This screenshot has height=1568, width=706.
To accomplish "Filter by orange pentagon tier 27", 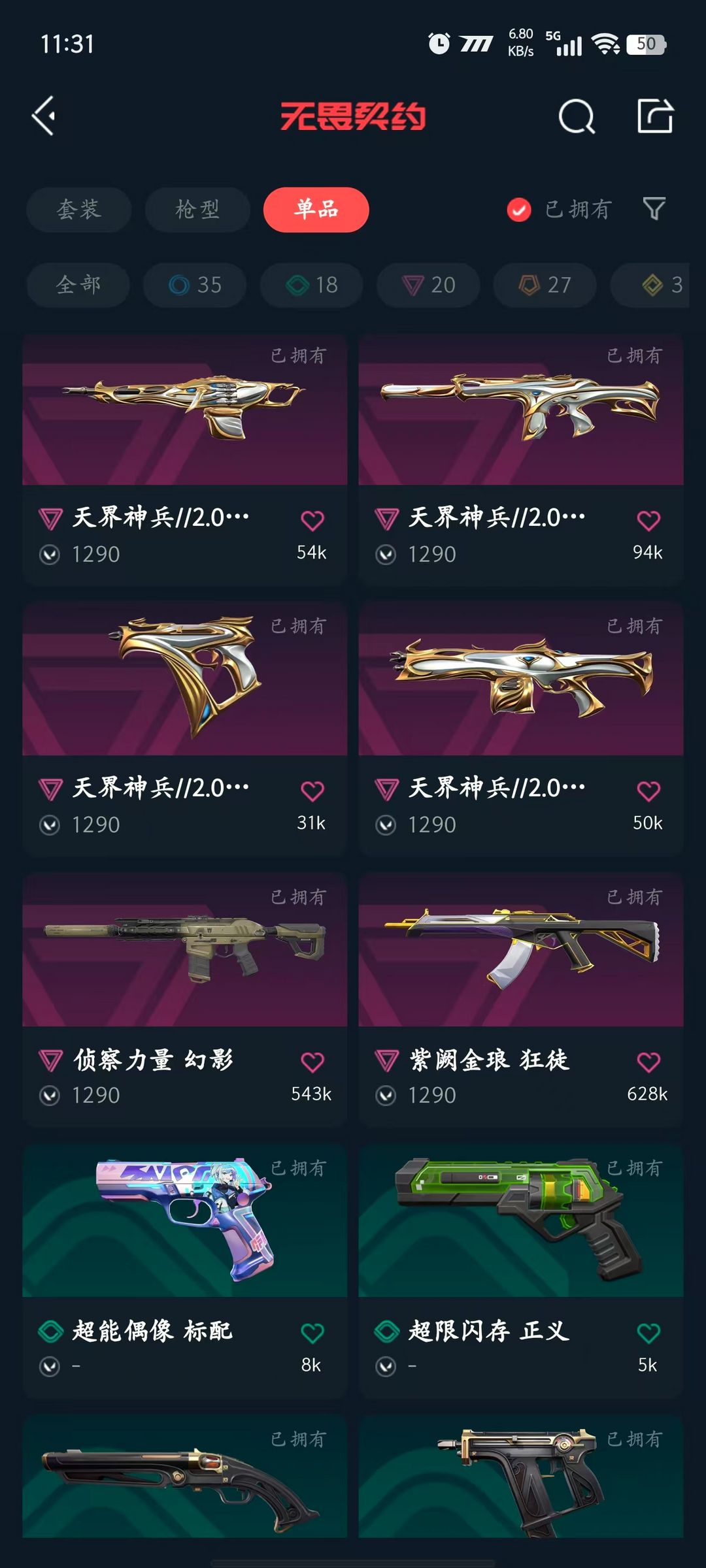I will point(545,285).
